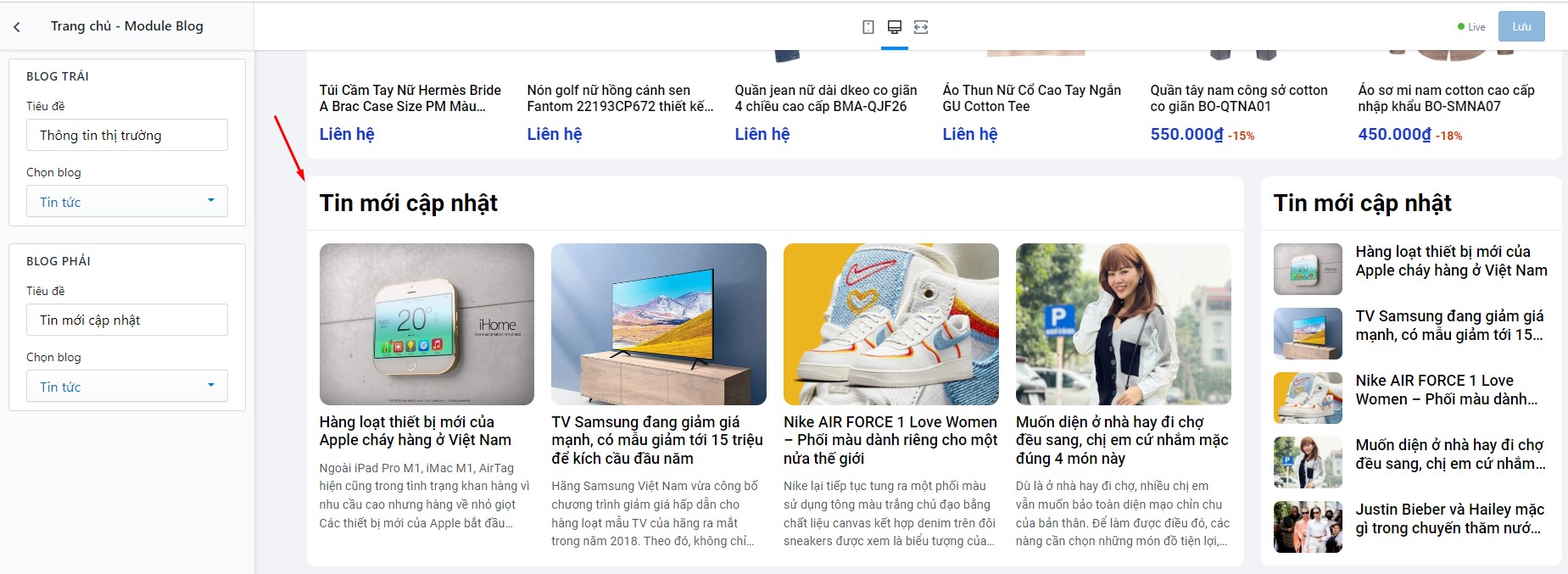This screenshot has width=1568, height=574.
Task: Click Liên hệ under Túi Cầm Tay Hermès
Action: (x=347, y=134)
